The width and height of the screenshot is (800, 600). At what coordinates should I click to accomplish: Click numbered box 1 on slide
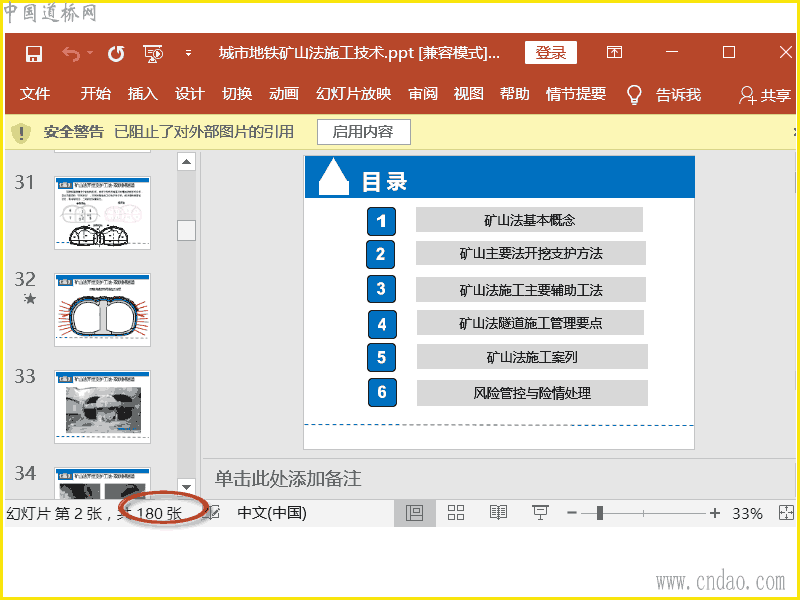click(381, 221)
